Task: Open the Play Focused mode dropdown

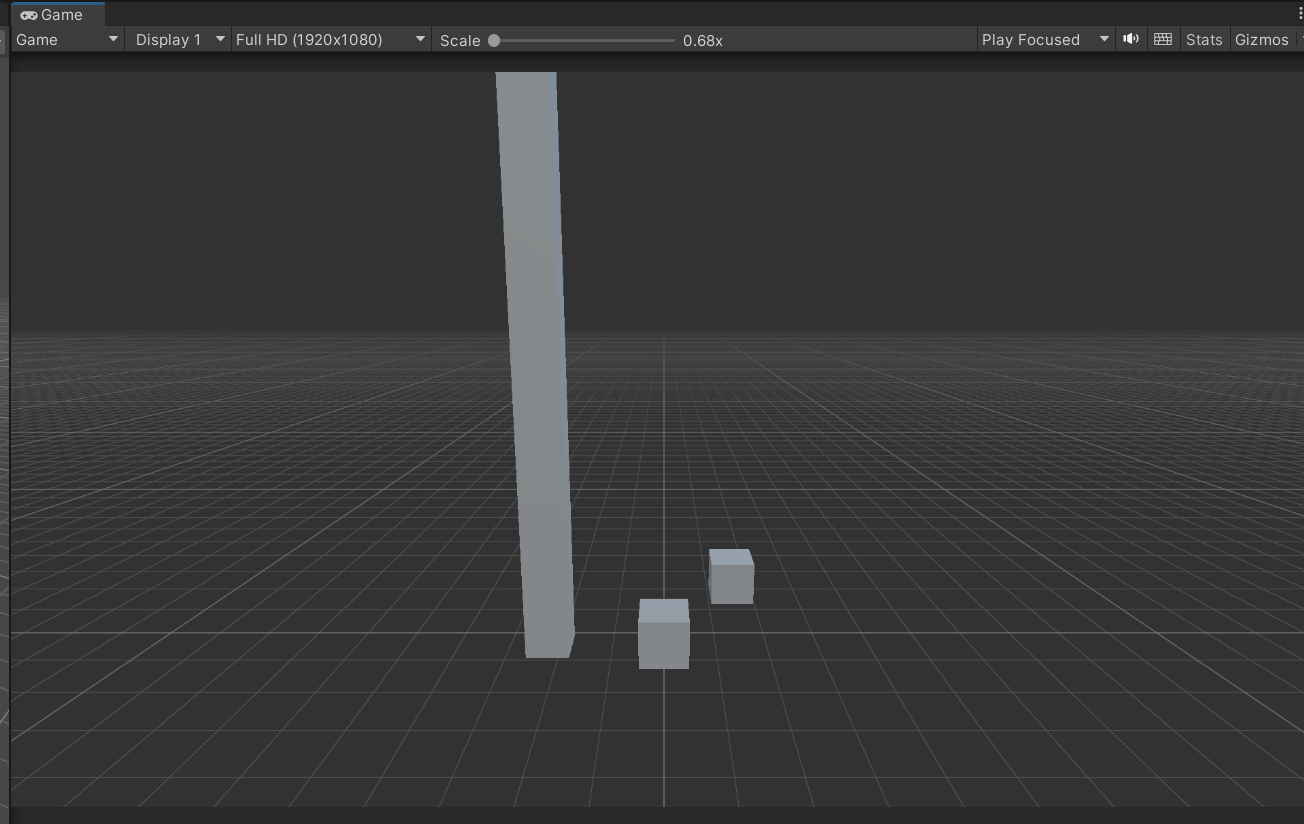Action: coord(1045,39)
